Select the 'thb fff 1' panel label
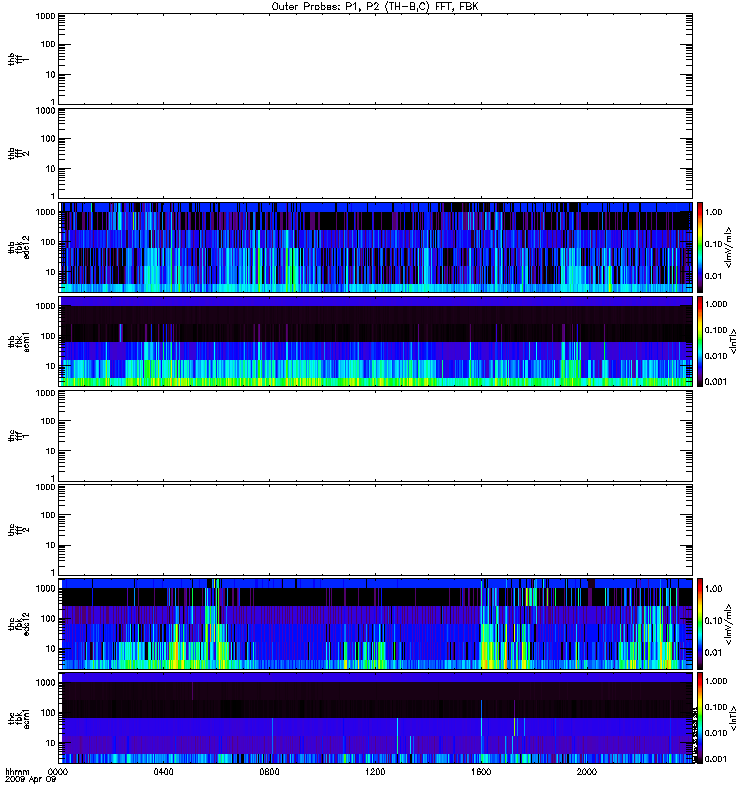Screen dimensions: 750x800 pos(18,59)
